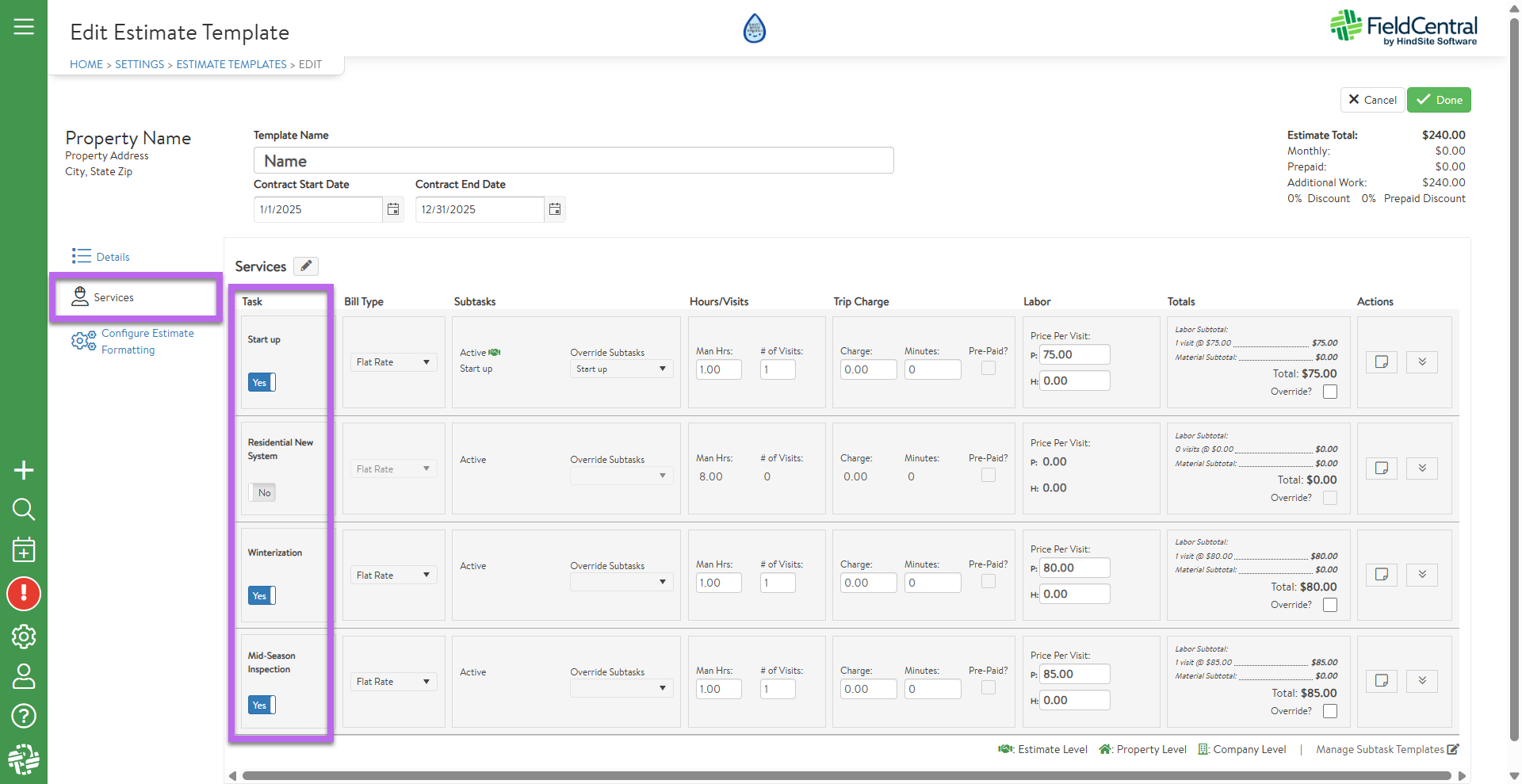This screenshot has height=784, width=1522.
Task: Toggle the Start up task Yes switch
Action: pyautogui.click(x=262, y=382)
